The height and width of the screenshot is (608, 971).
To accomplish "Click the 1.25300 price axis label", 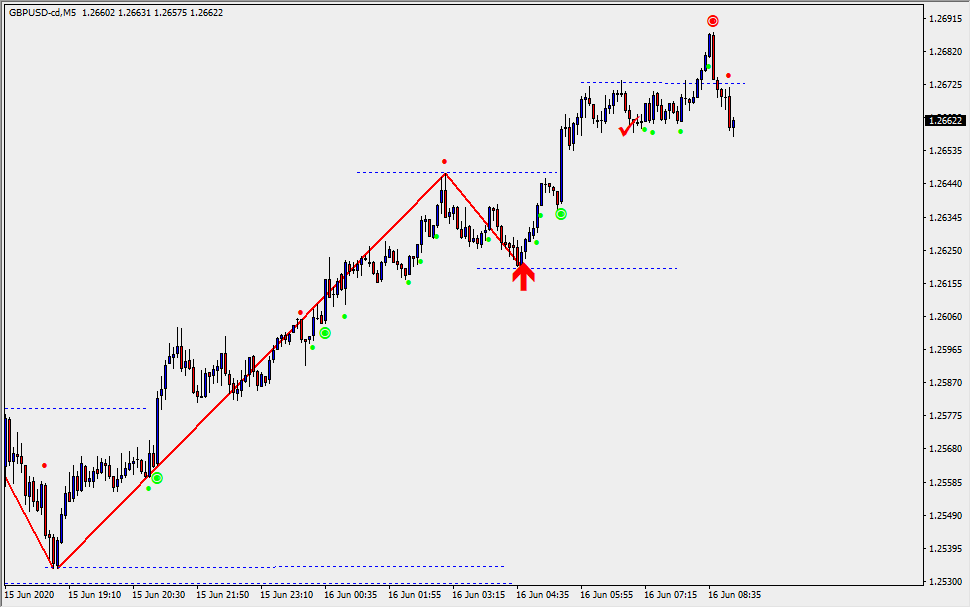I will point(945,582).
